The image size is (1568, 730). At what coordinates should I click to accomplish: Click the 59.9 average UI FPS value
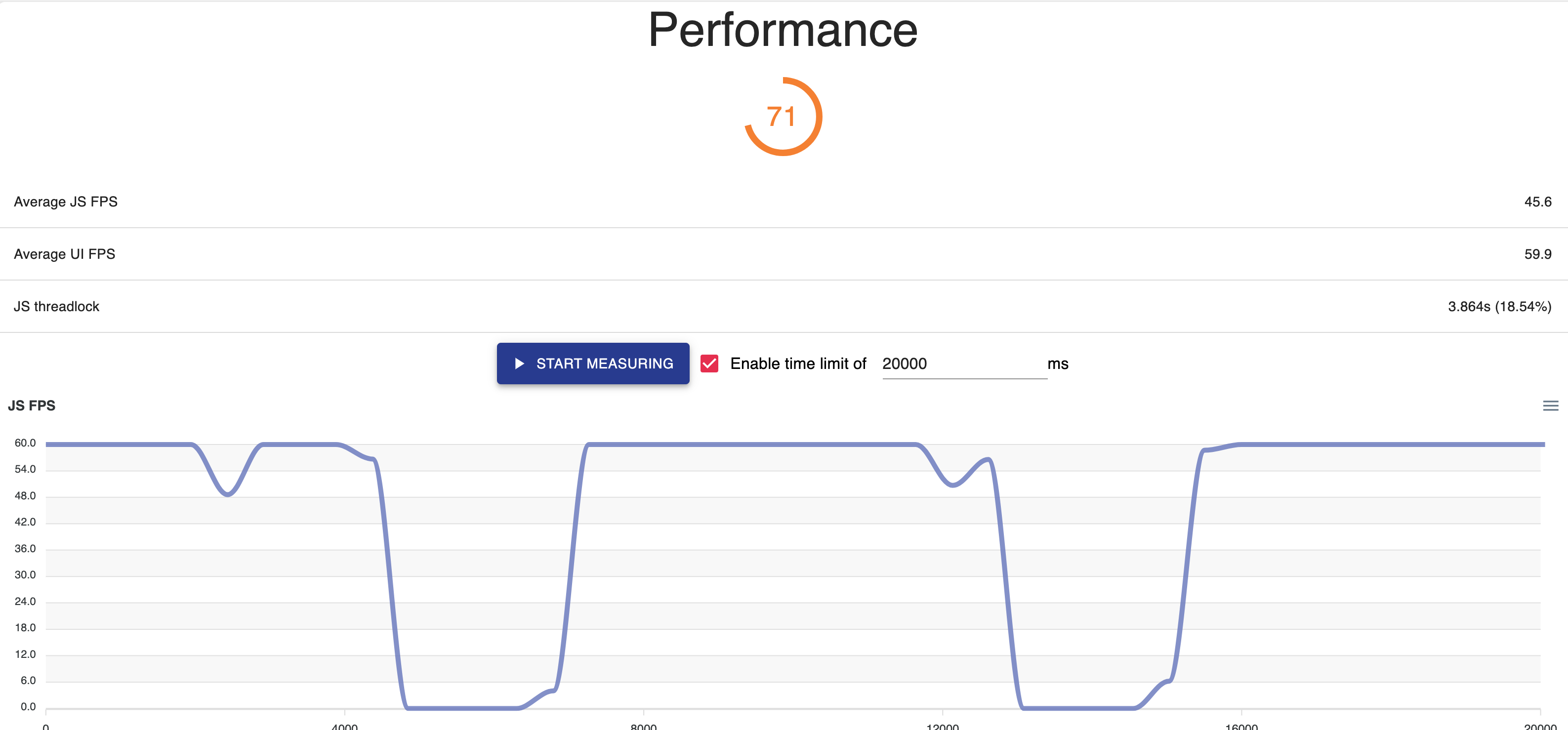click(x=1537, y=254)
